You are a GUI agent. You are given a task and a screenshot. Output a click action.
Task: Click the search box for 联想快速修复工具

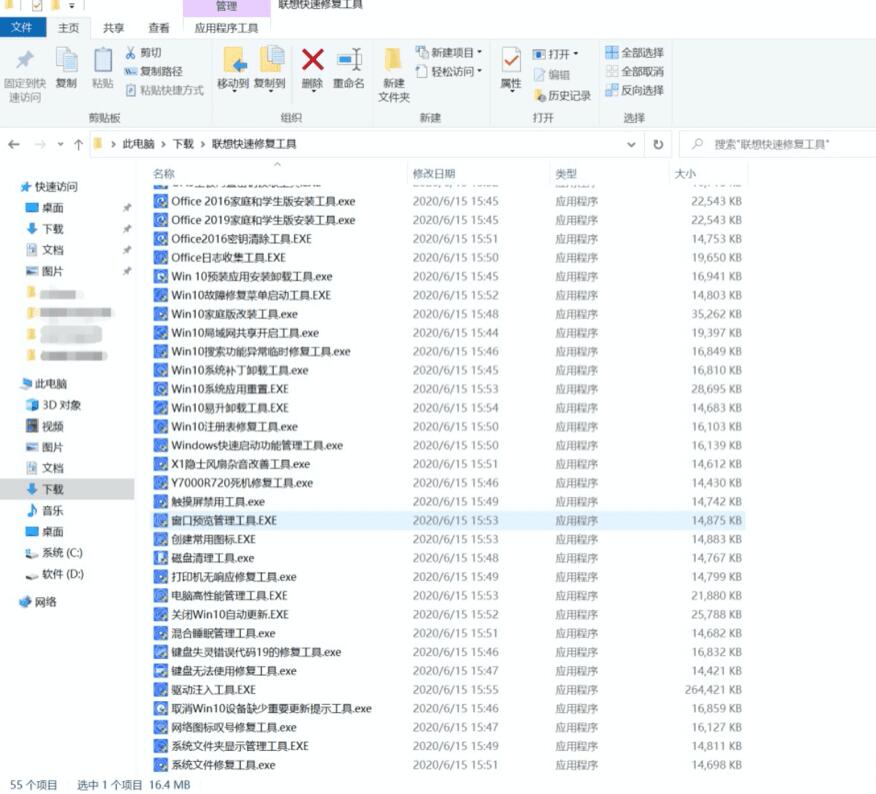point(778,144)
